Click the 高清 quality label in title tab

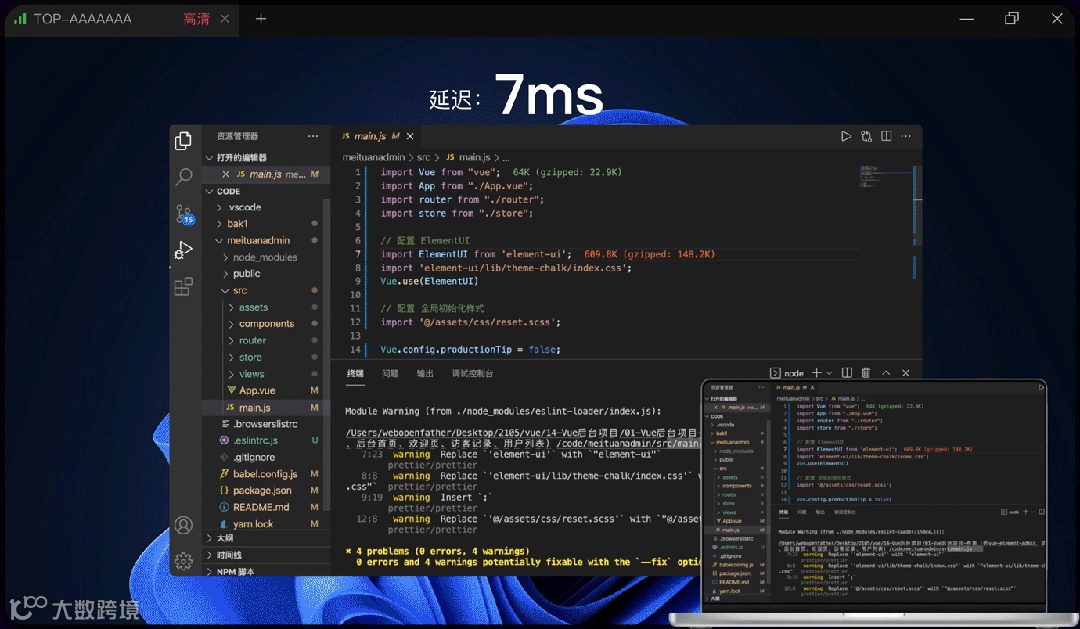coord(196,19)
